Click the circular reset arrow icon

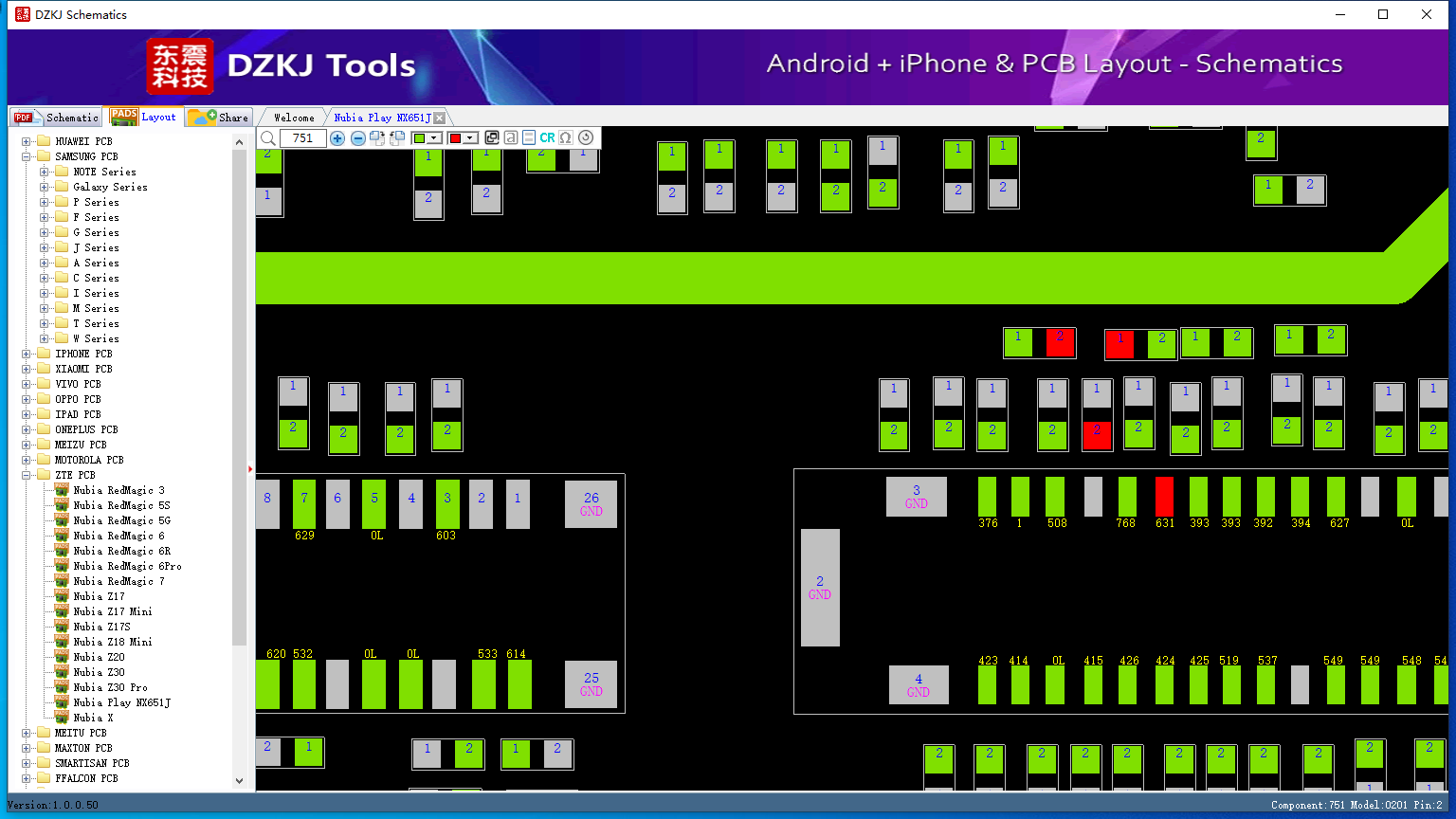click(586, 138)
